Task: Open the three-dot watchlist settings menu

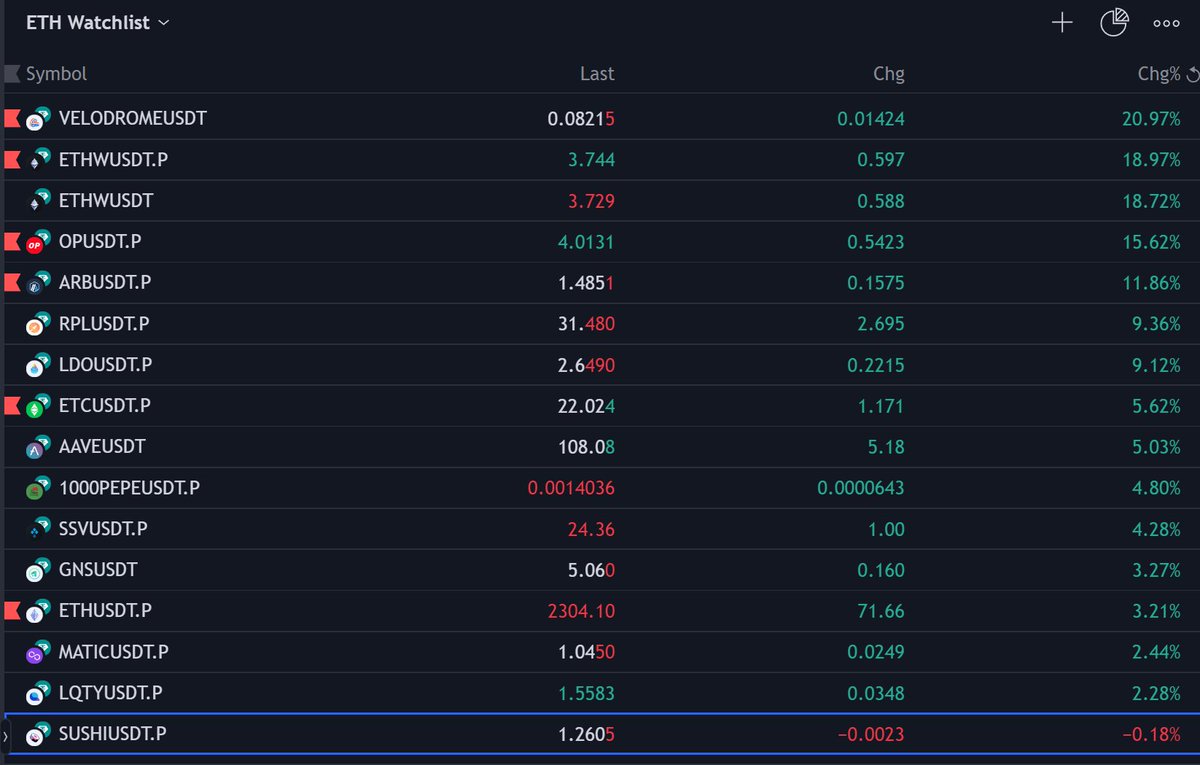Action: tap(1166, 23)
